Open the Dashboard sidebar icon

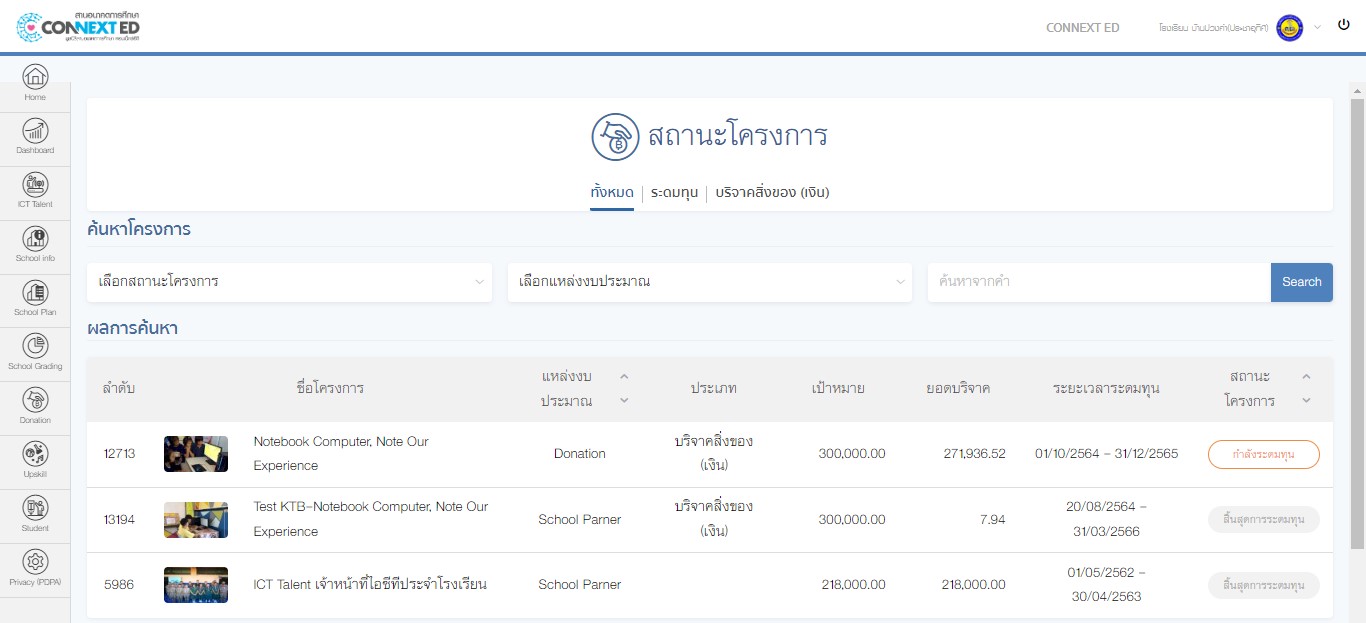pos(35,132)
